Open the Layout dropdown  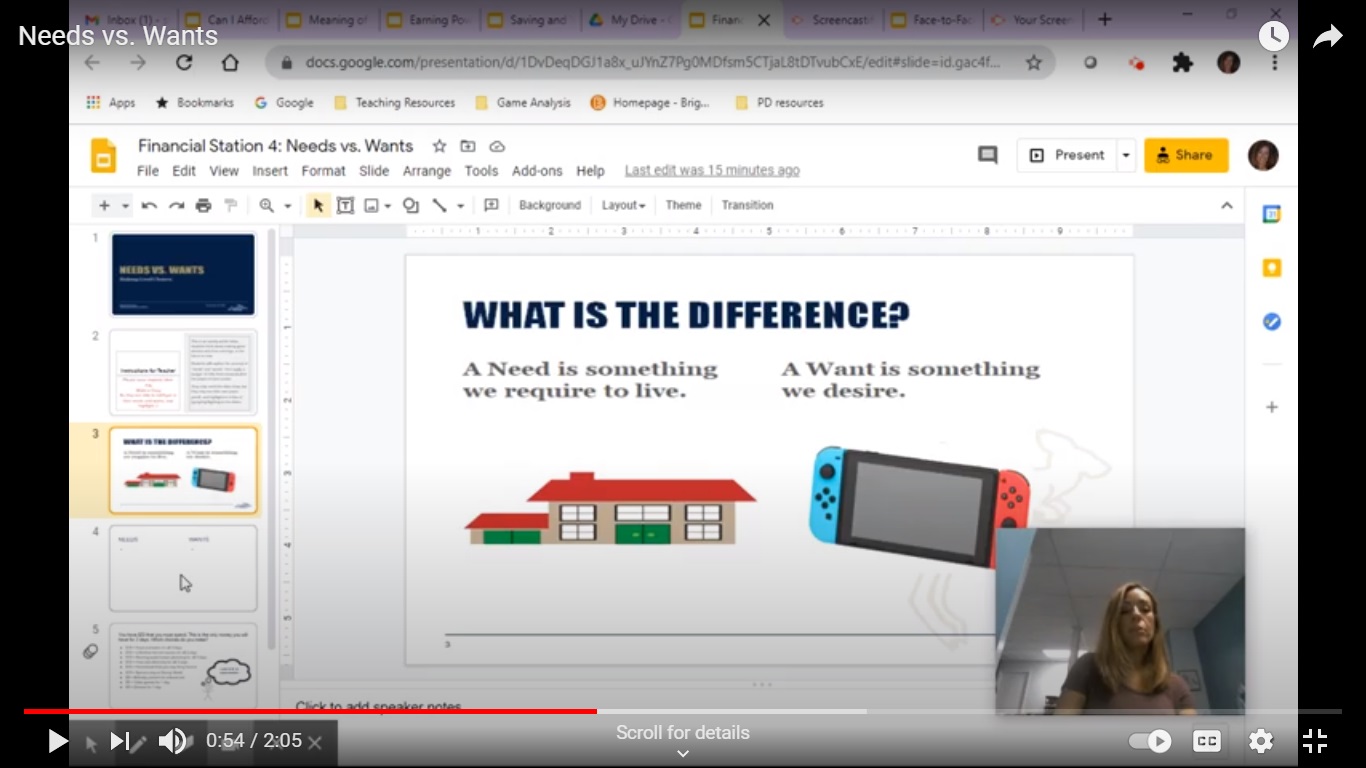coord(623,205)
